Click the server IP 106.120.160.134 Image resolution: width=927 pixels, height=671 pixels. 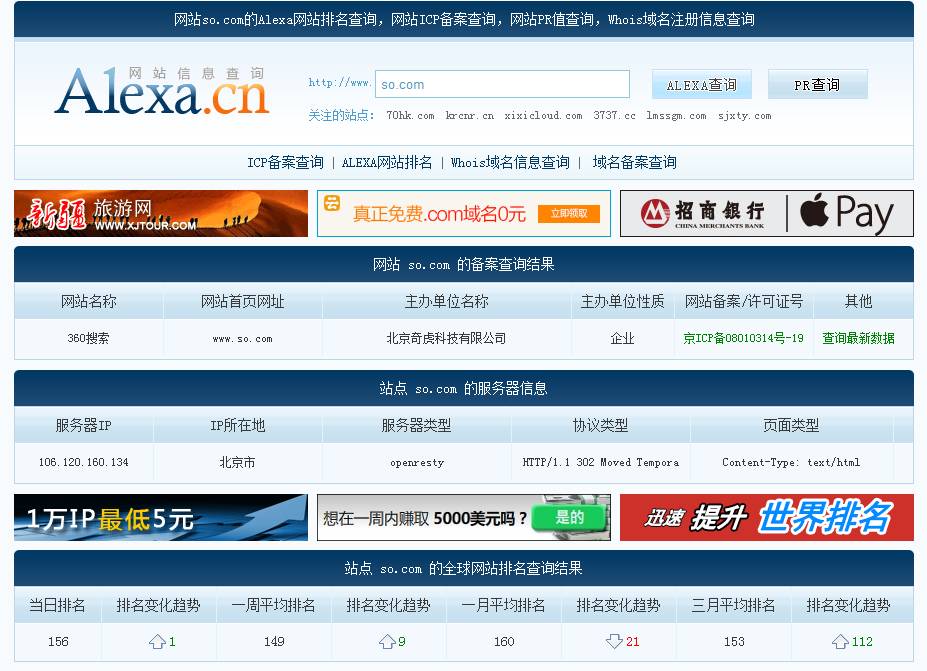(x=83, y=462)
